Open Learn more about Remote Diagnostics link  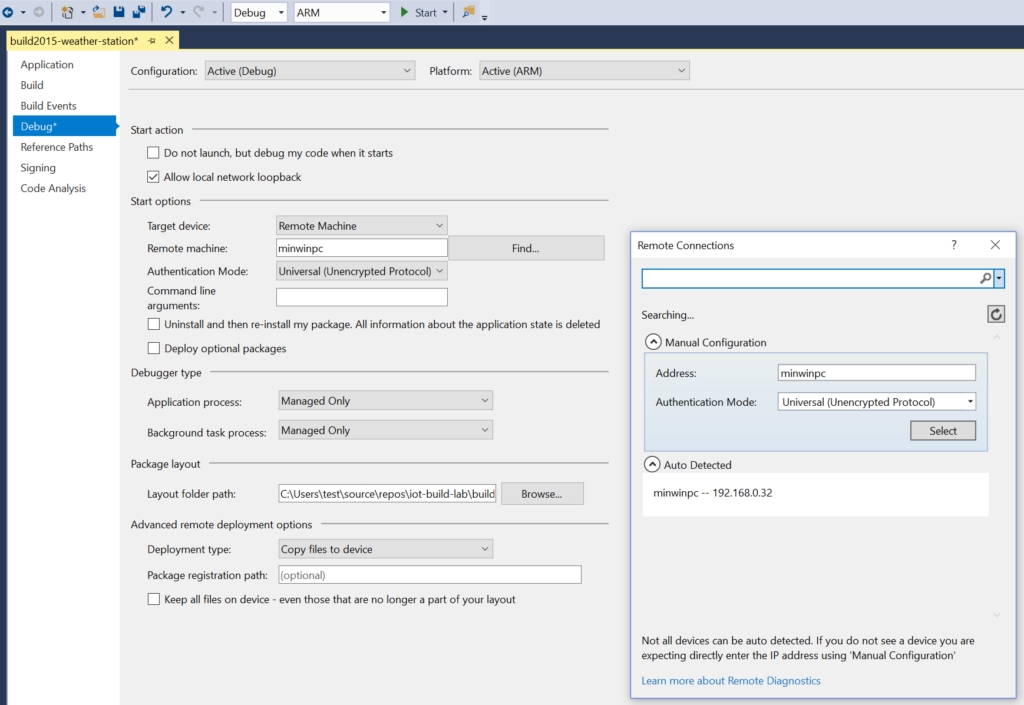731,680
